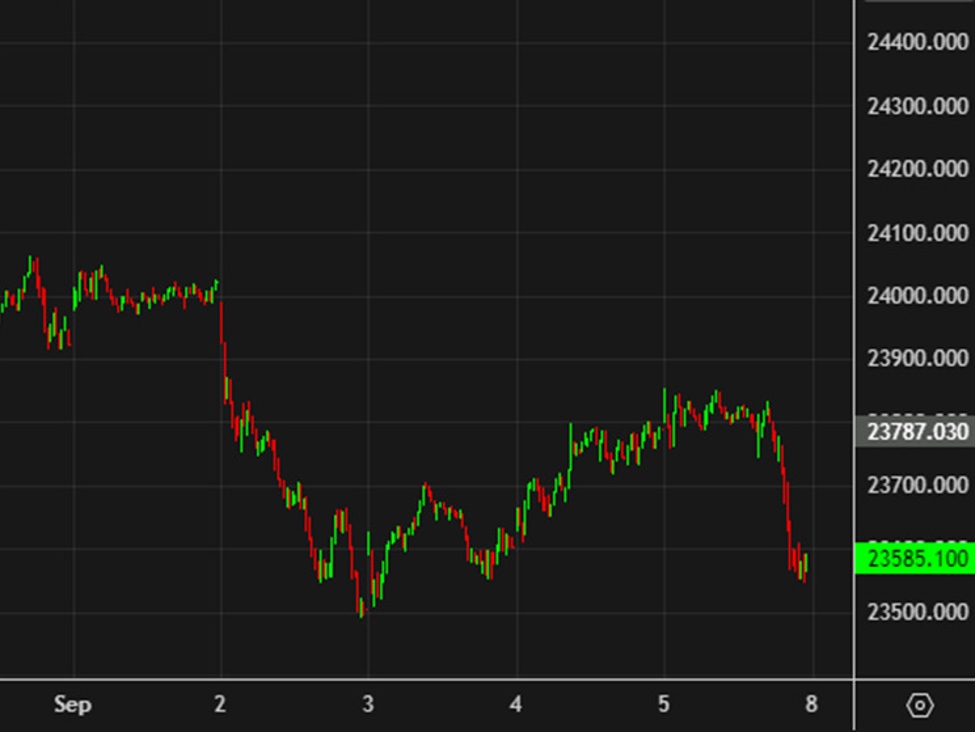Image resolution: width=975 pixels, height=732 pixels.
Task: Click the 23900.000 price axis label
Action: (x=917, y=358)
